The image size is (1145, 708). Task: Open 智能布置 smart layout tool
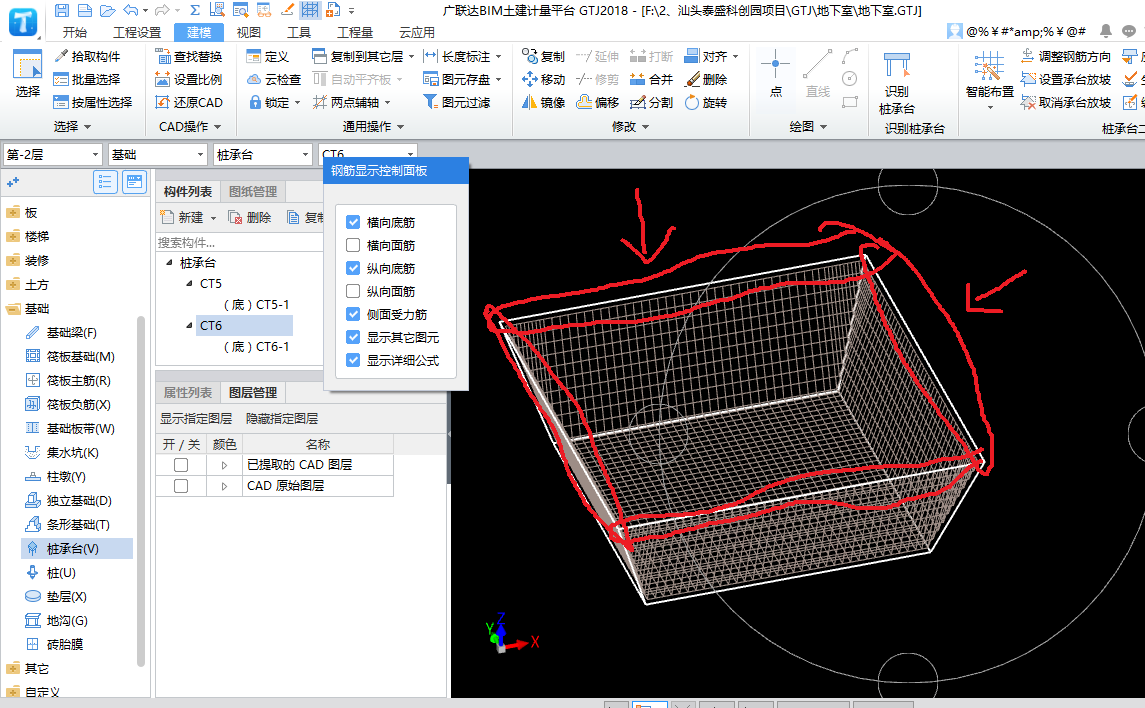(x=989, y=79)
